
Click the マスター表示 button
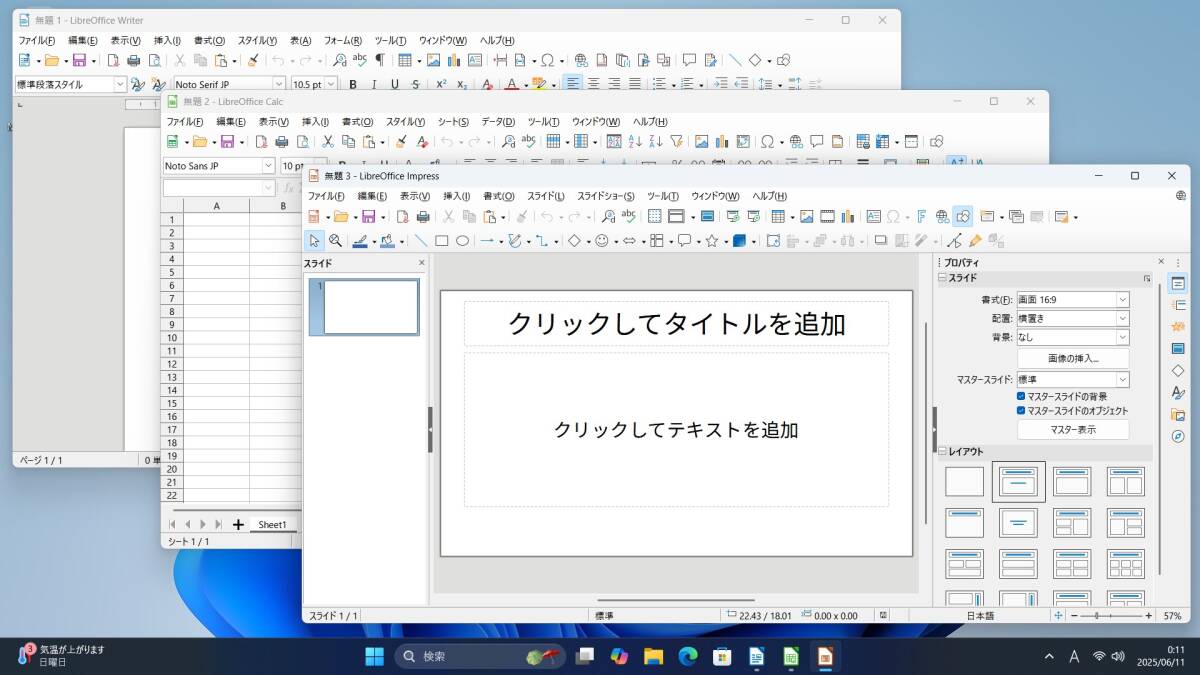click(x=1073, y=430)
